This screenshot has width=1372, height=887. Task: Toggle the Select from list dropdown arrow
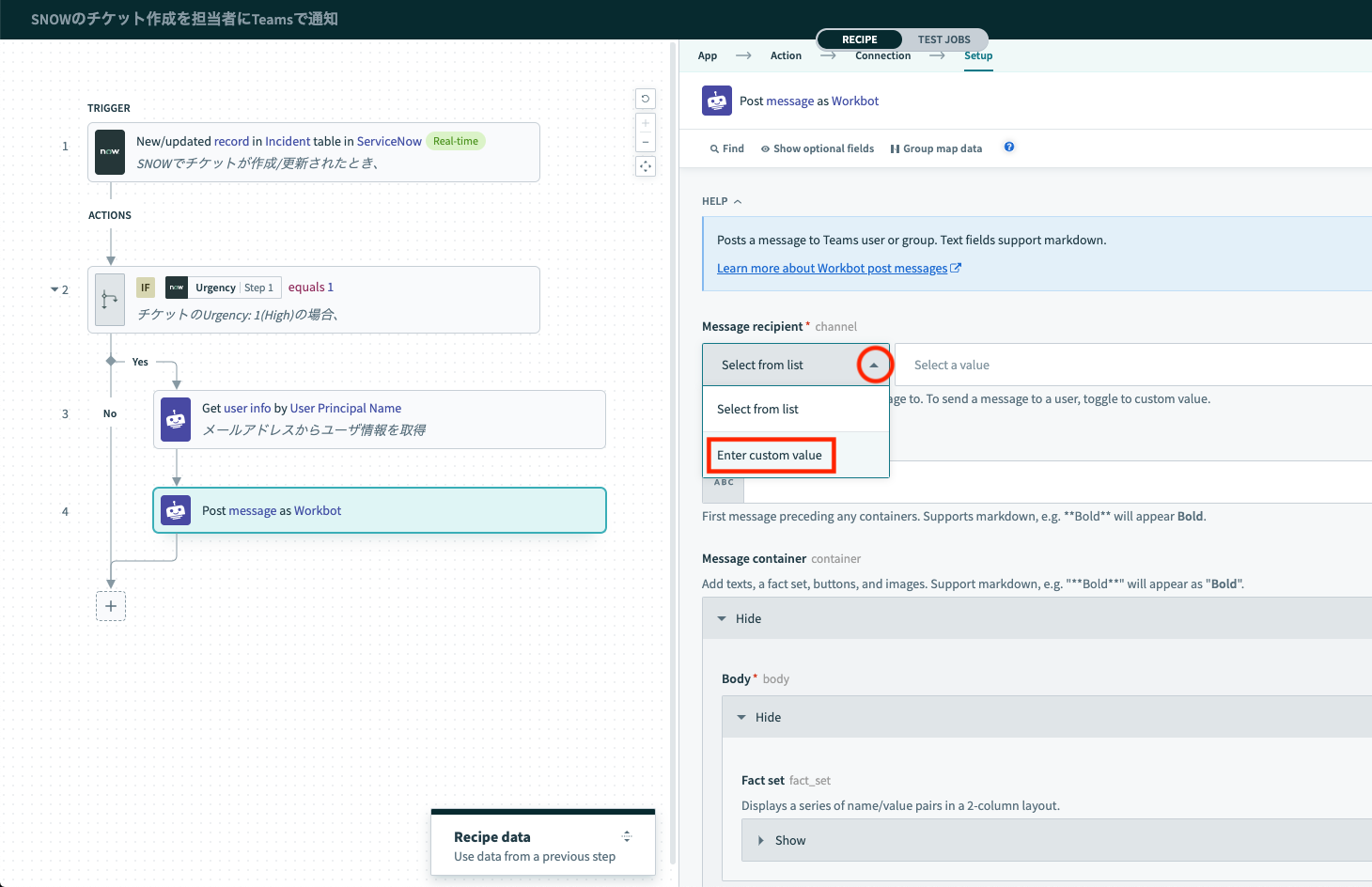click(x=874, y=365)
